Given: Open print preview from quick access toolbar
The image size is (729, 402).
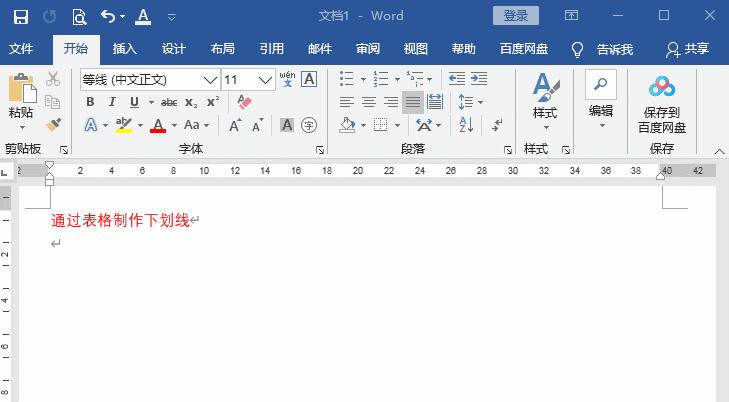Looking at the screenshot, I should tap(80, 17).
